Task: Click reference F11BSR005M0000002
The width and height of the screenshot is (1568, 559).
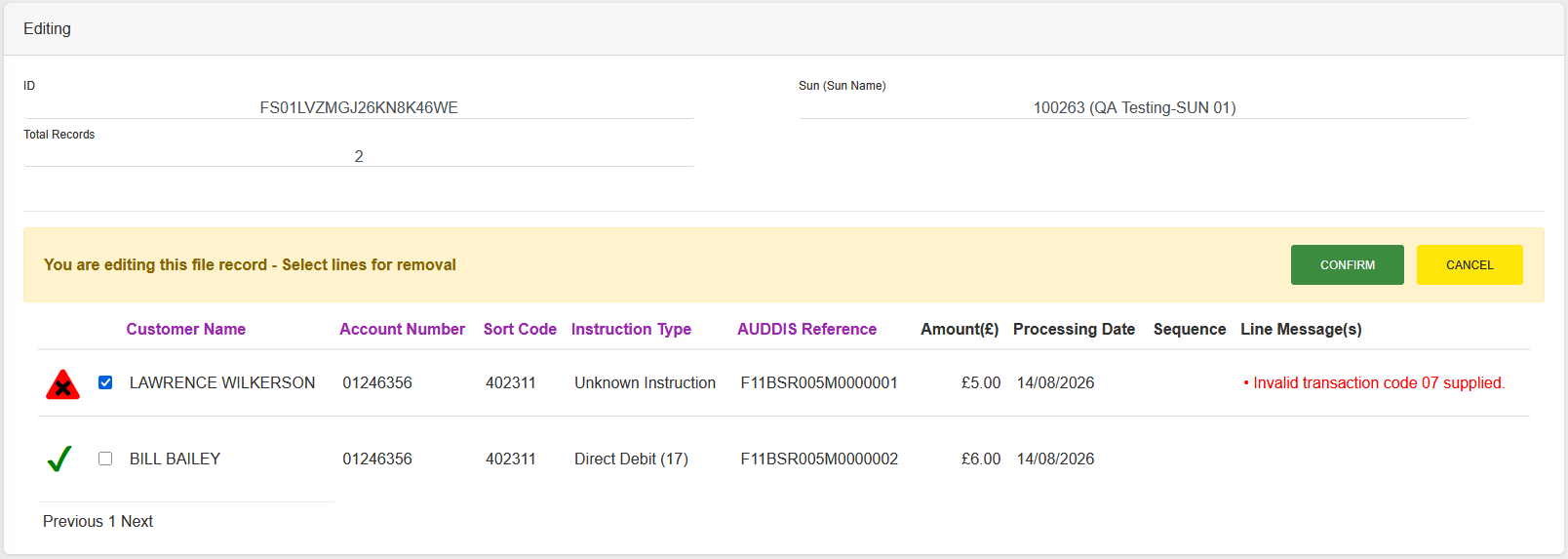Action: [819, 459]
